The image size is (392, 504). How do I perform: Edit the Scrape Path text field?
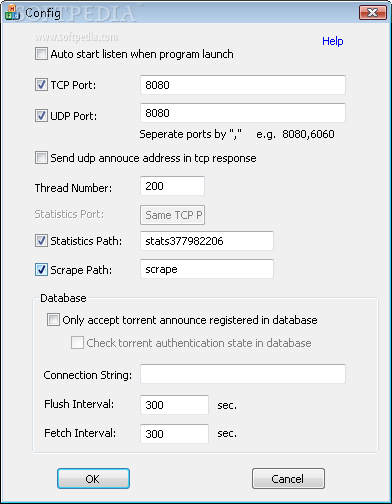pos(207,269)
